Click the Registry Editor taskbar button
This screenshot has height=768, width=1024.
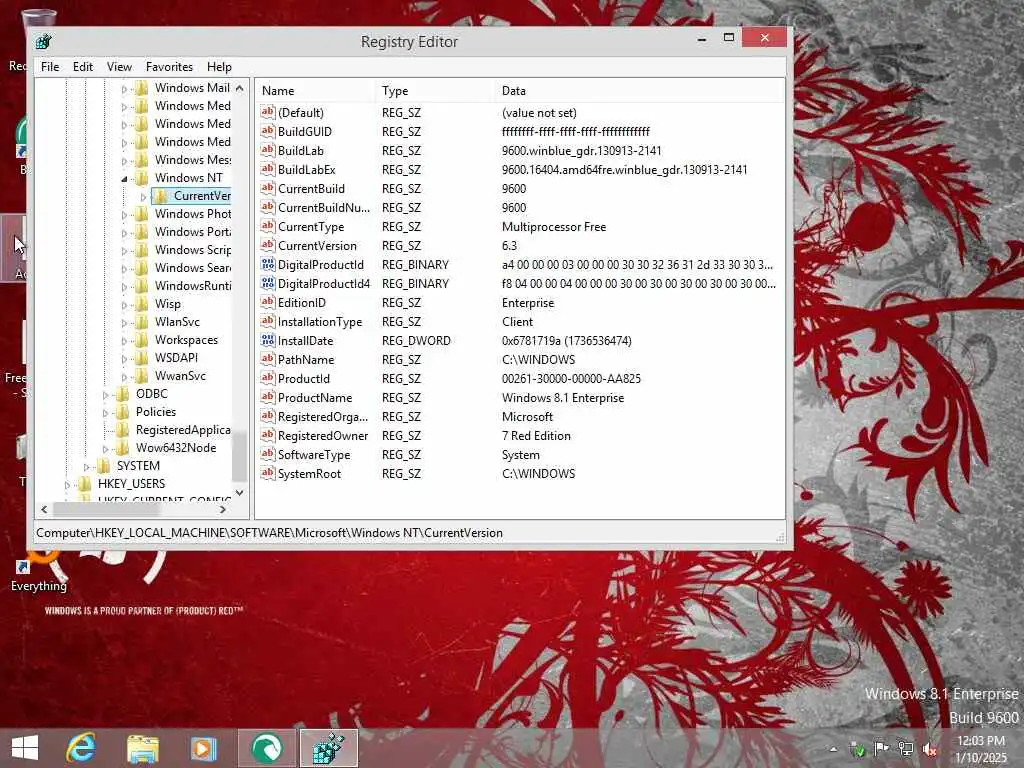(x=328, y=748)
